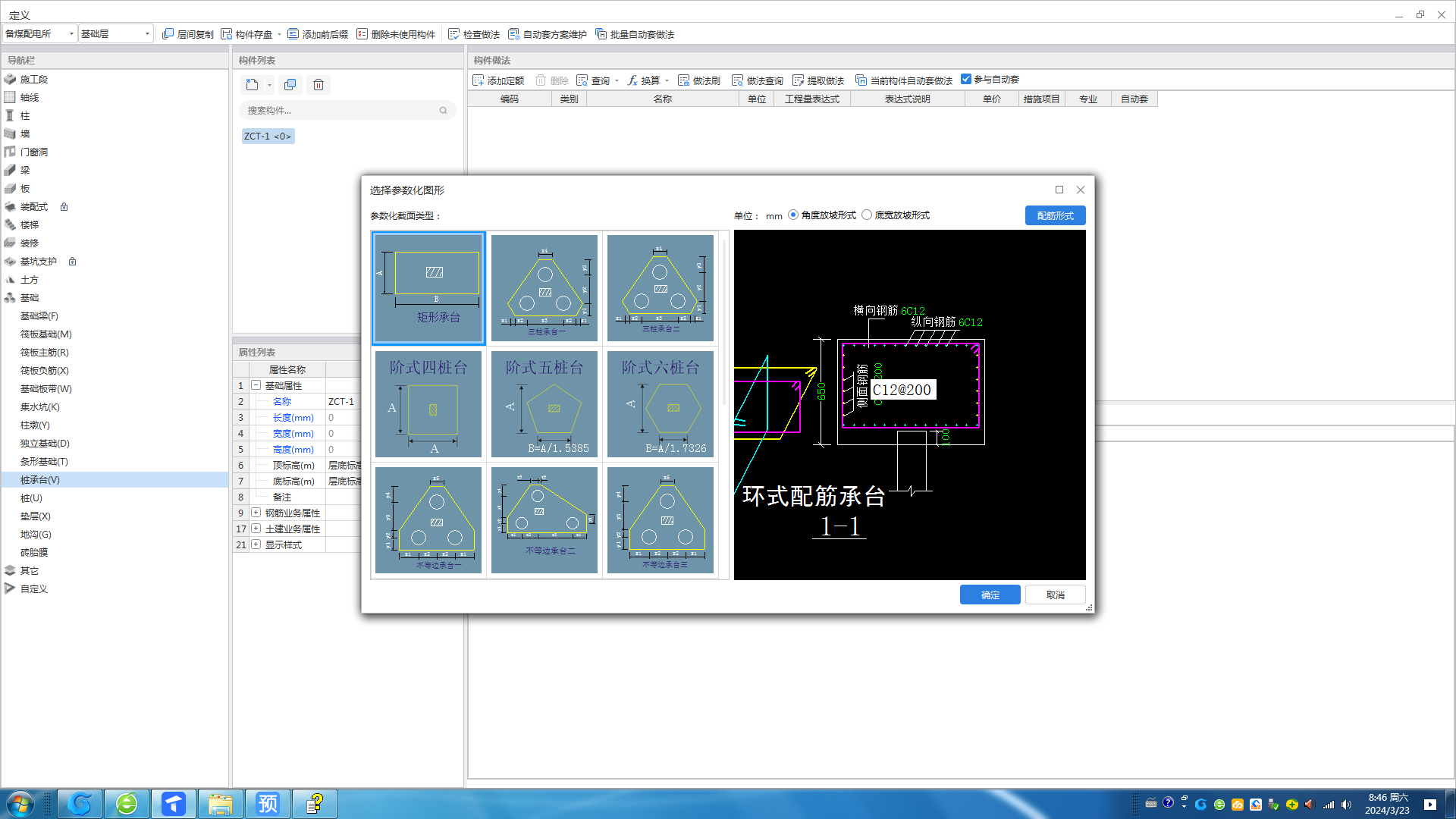Choose the 阶式六桩台 thumbnail
The image size is (1456, 819).
(x=661, y=404)
